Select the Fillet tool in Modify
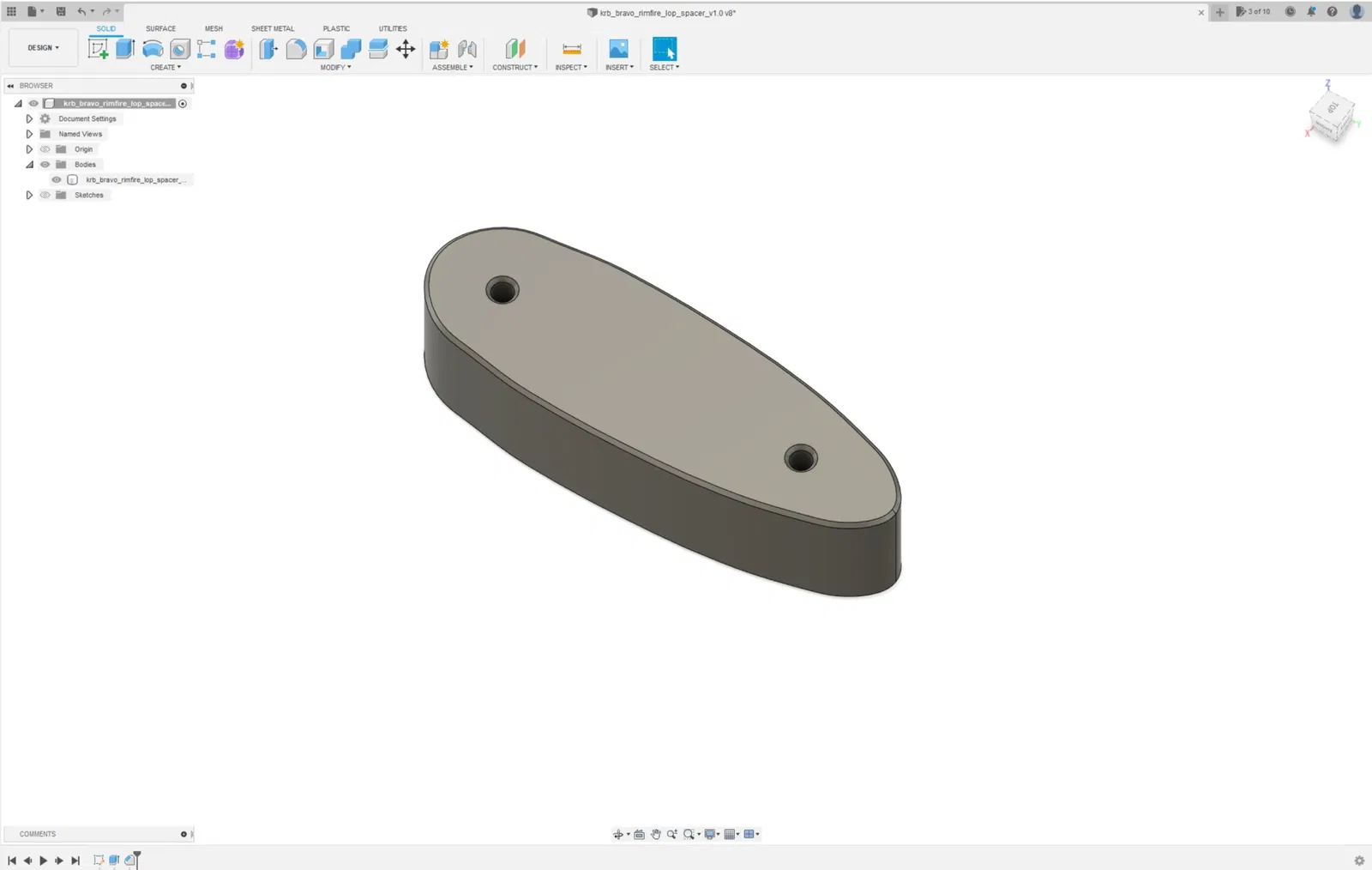This screenshot has width=1372, height=870. 296,49
